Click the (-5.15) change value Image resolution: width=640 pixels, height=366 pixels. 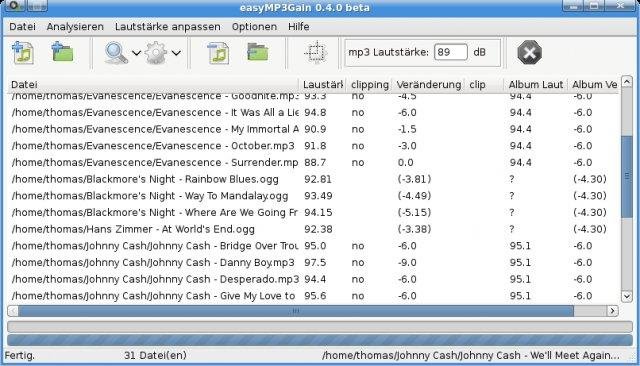[x=414, y=213]
